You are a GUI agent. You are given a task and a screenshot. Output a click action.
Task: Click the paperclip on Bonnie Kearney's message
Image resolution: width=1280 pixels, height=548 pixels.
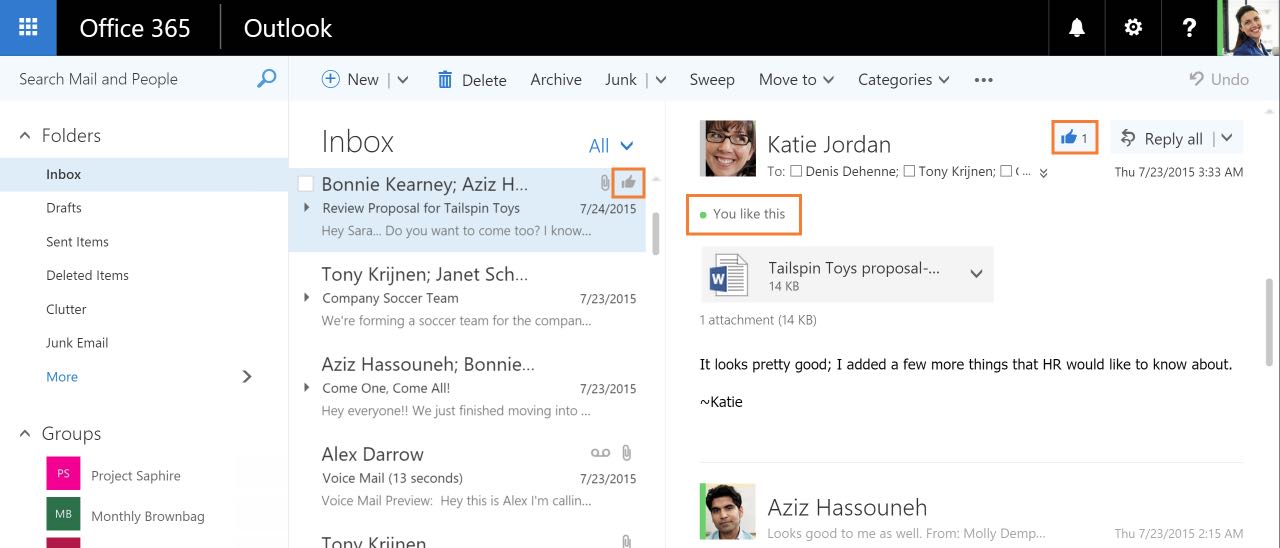(x=605, y=184)
